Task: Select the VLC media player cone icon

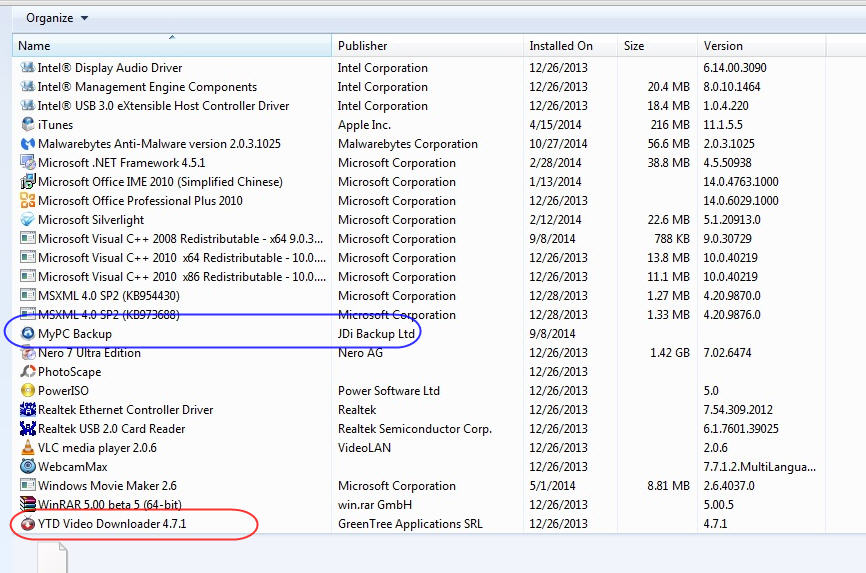Action: coord(28,447)
